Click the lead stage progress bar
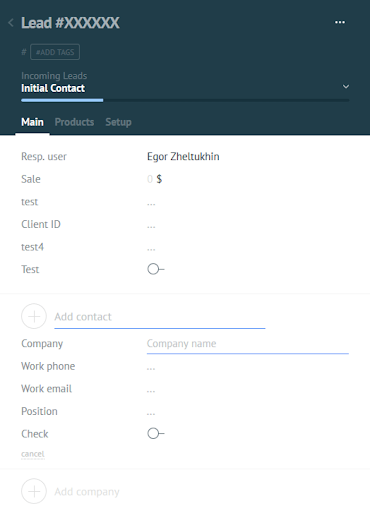Screen dimensions: 370x512 (x=185, y=100)
